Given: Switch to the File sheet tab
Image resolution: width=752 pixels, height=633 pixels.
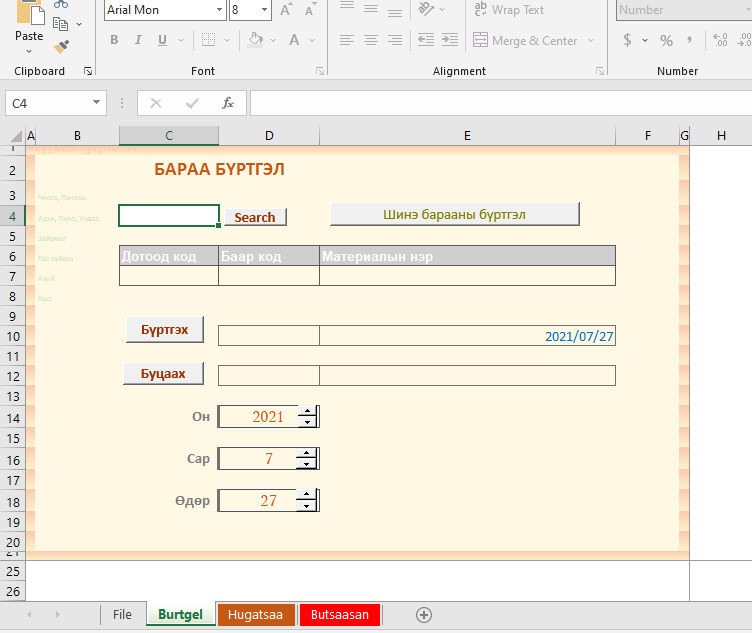Looking at the screenshot, I should [122, 614].
